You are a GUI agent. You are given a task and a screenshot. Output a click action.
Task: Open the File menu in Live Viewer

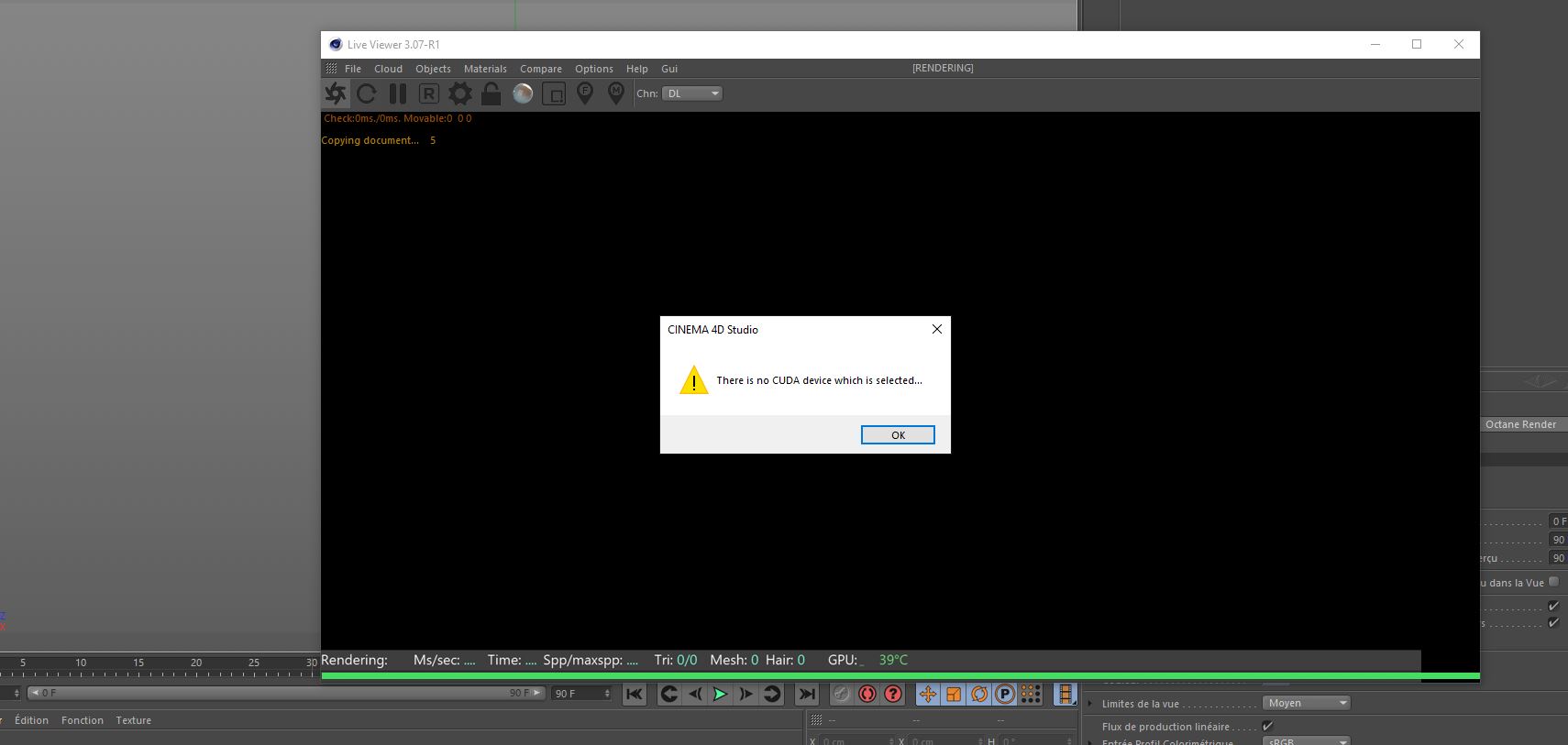[x=353, y=69]
